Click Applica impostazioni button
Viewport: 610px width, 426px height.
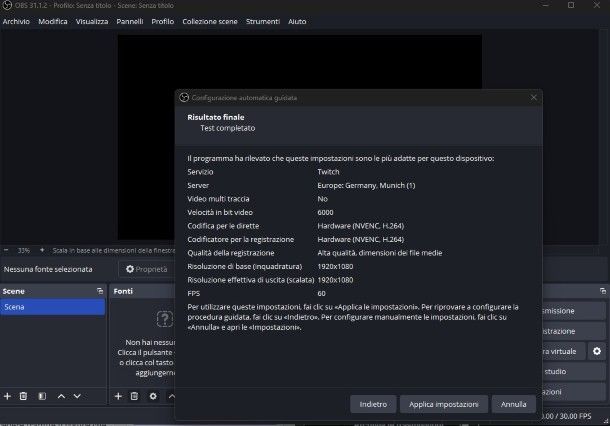[x=443, y=404]
